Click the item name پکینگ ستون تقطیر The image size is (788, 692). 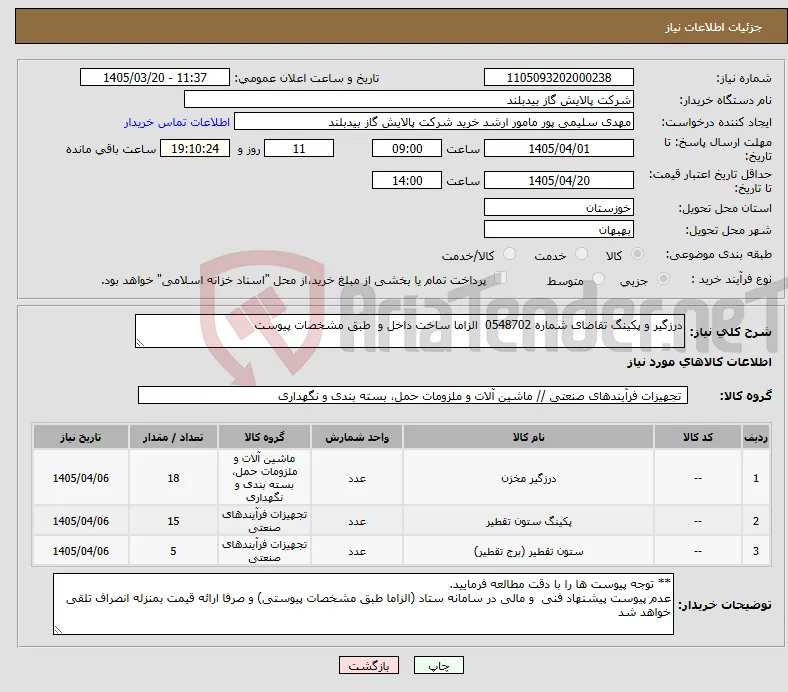point(528,522)
